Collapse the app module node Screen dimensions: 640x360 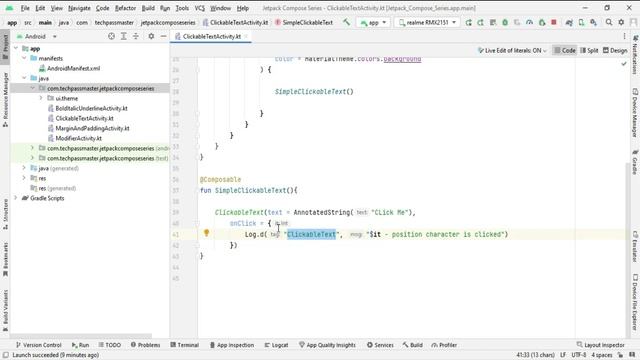16,49
